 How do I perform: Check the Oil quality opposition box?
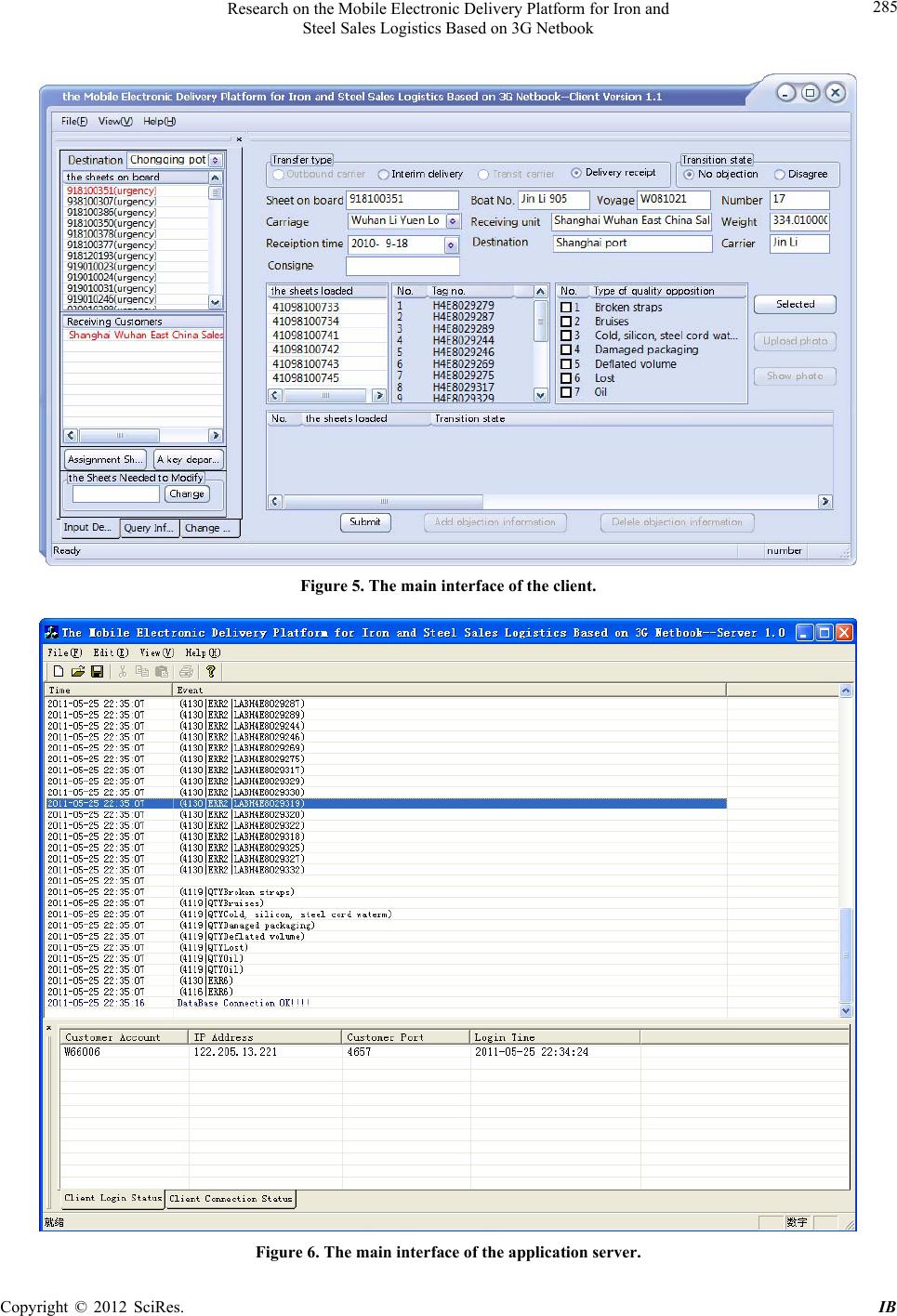point(566,392)
